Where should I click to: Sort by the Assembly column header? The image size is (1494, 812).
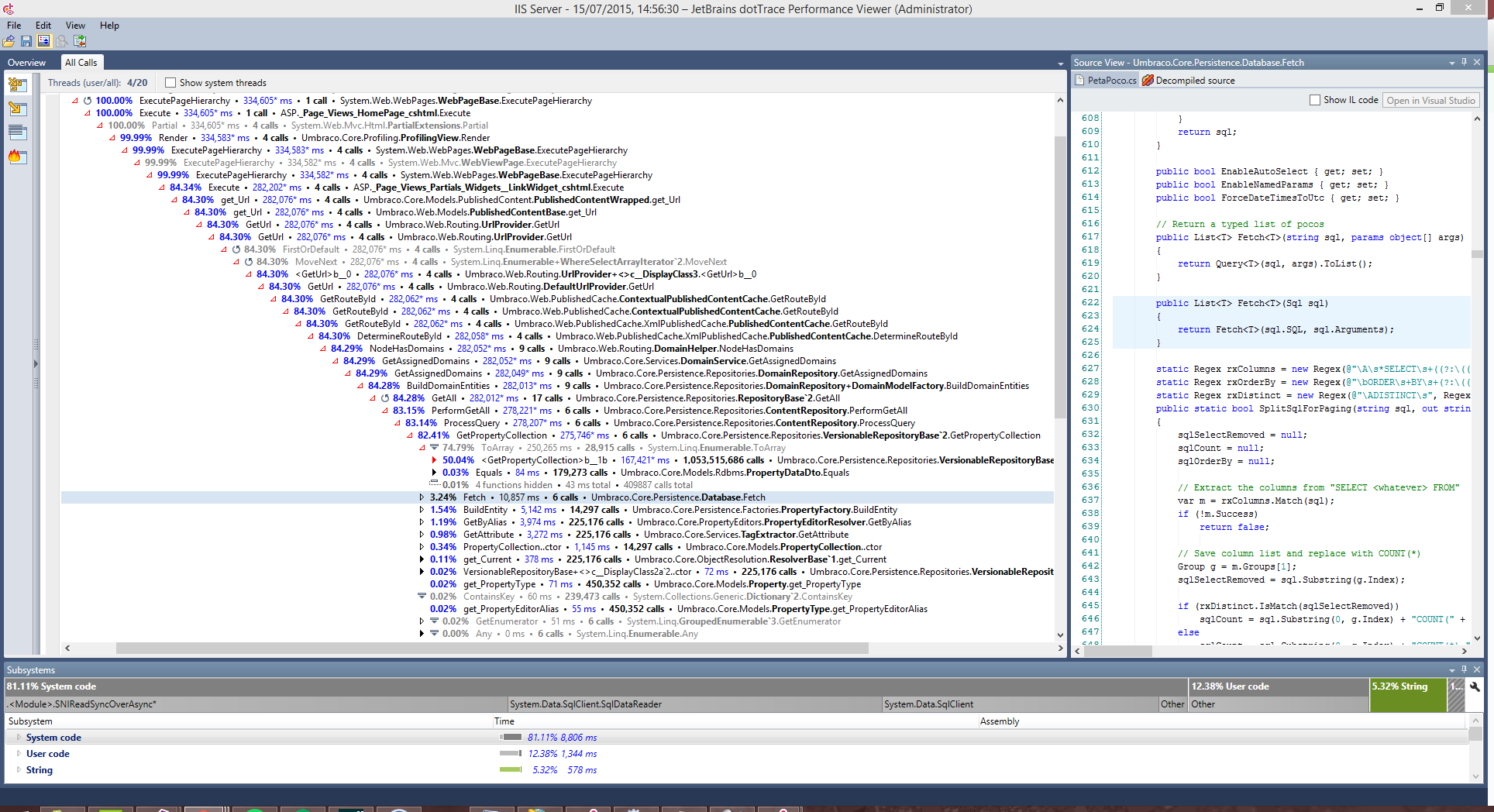point(1222,721)
